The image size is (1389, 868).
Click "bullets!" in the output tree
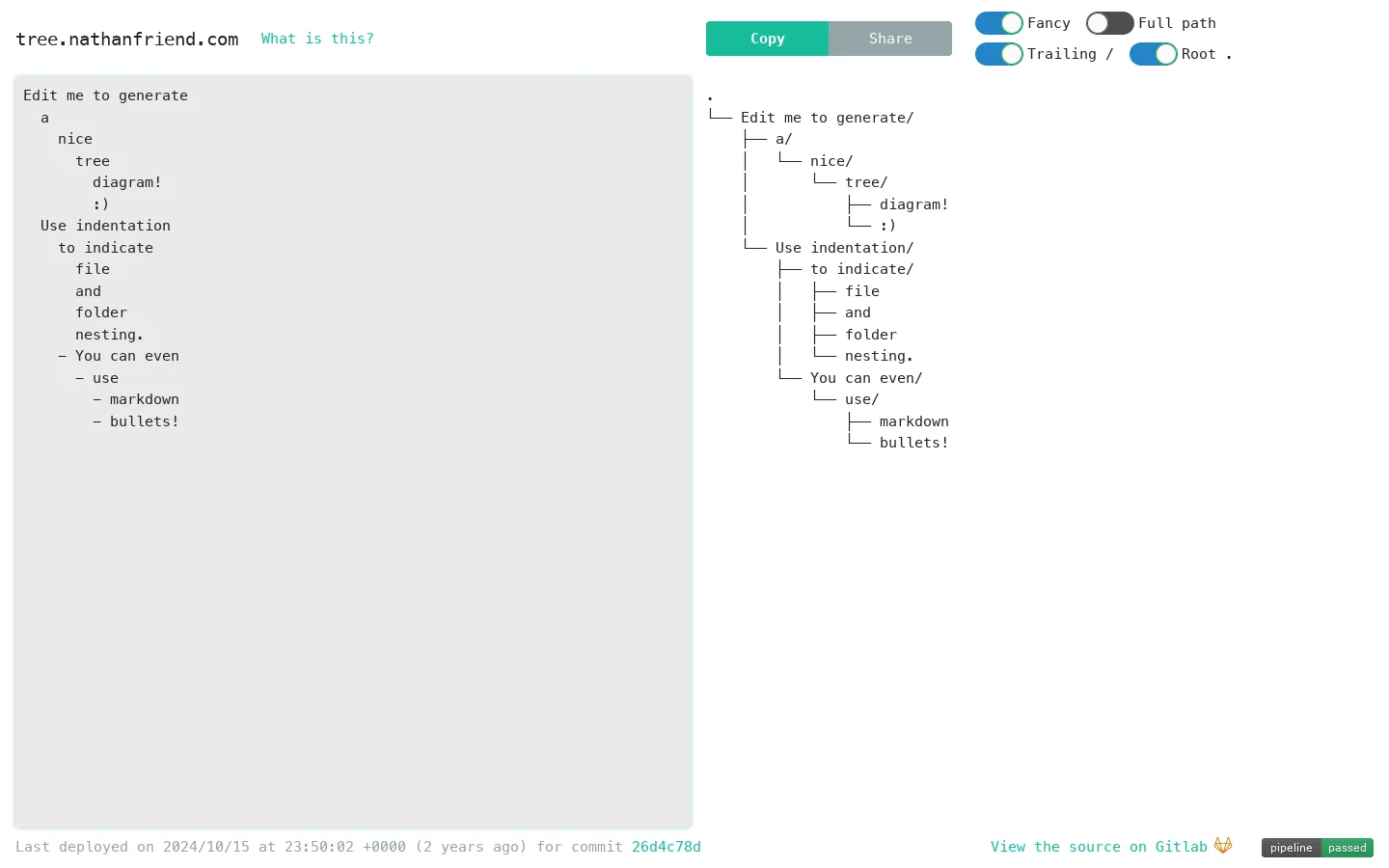pyautogui.click(x=913, y=443)
